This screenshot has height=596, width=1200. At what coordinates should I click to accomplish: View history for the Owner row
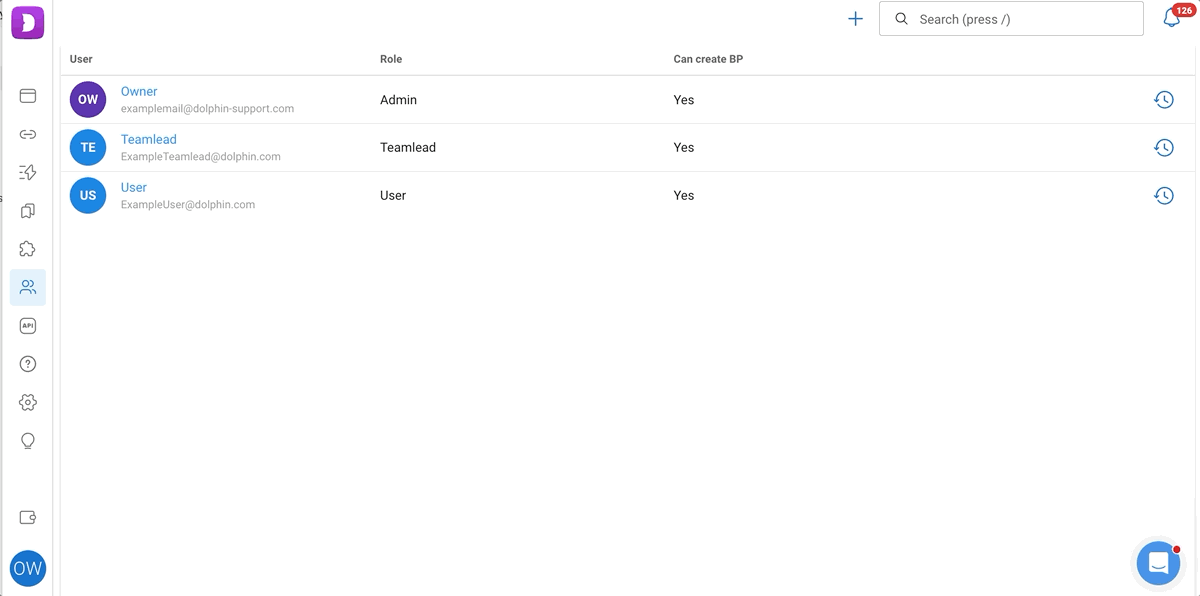click(x=1164, y=100)
